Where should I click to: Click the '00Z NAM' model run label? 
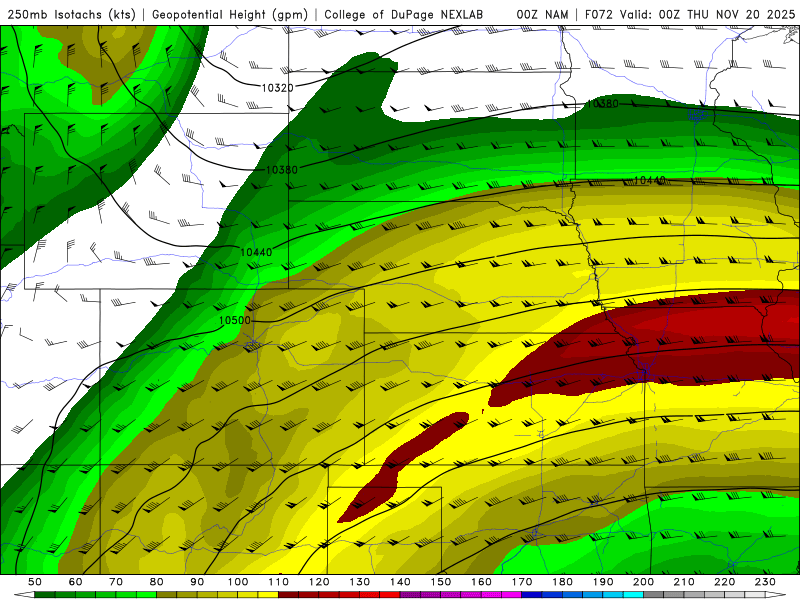(x=542, y=15)
